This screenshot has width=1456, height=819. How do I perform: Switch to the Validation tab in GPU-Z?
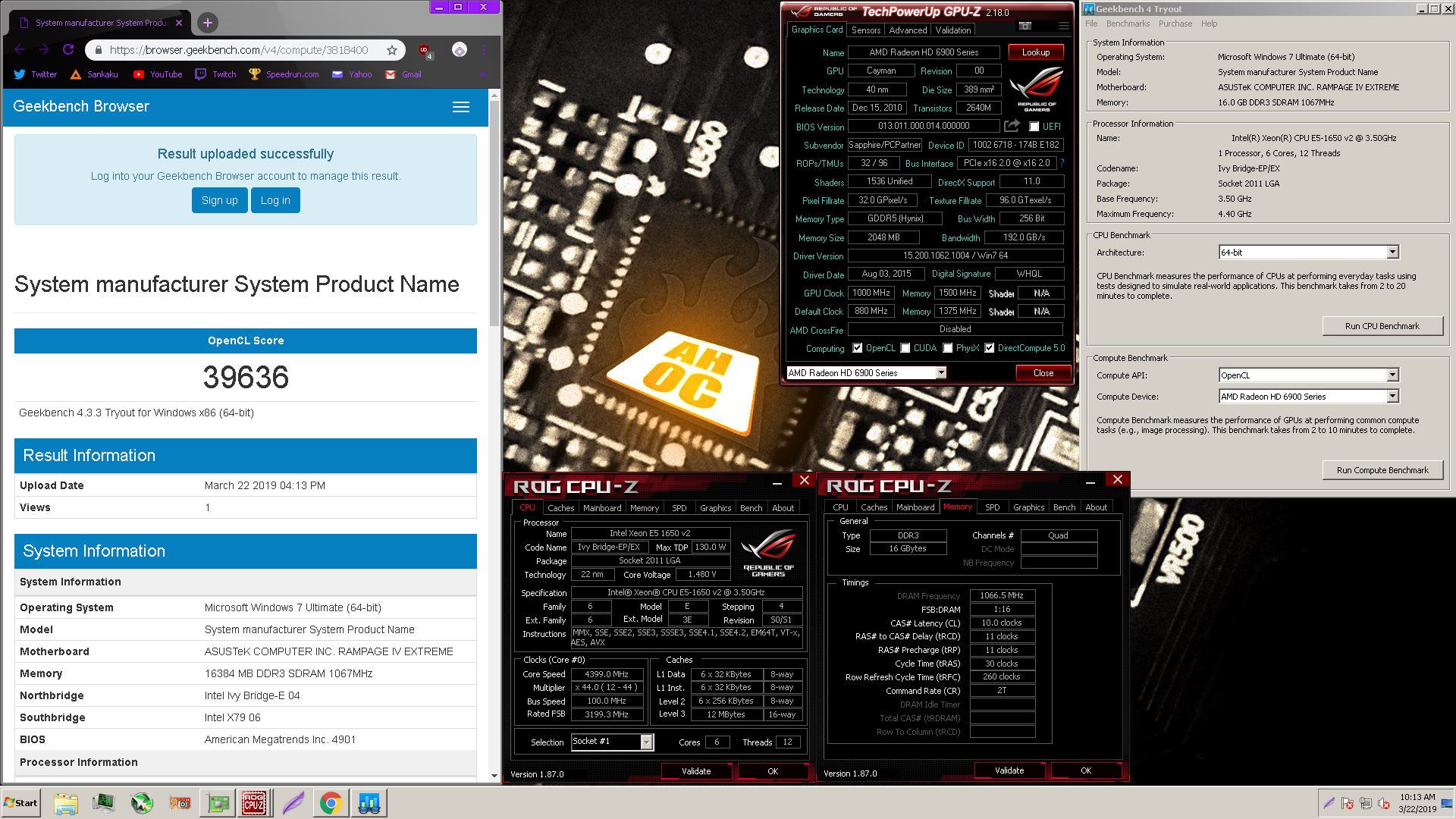(x=953, y=30)
